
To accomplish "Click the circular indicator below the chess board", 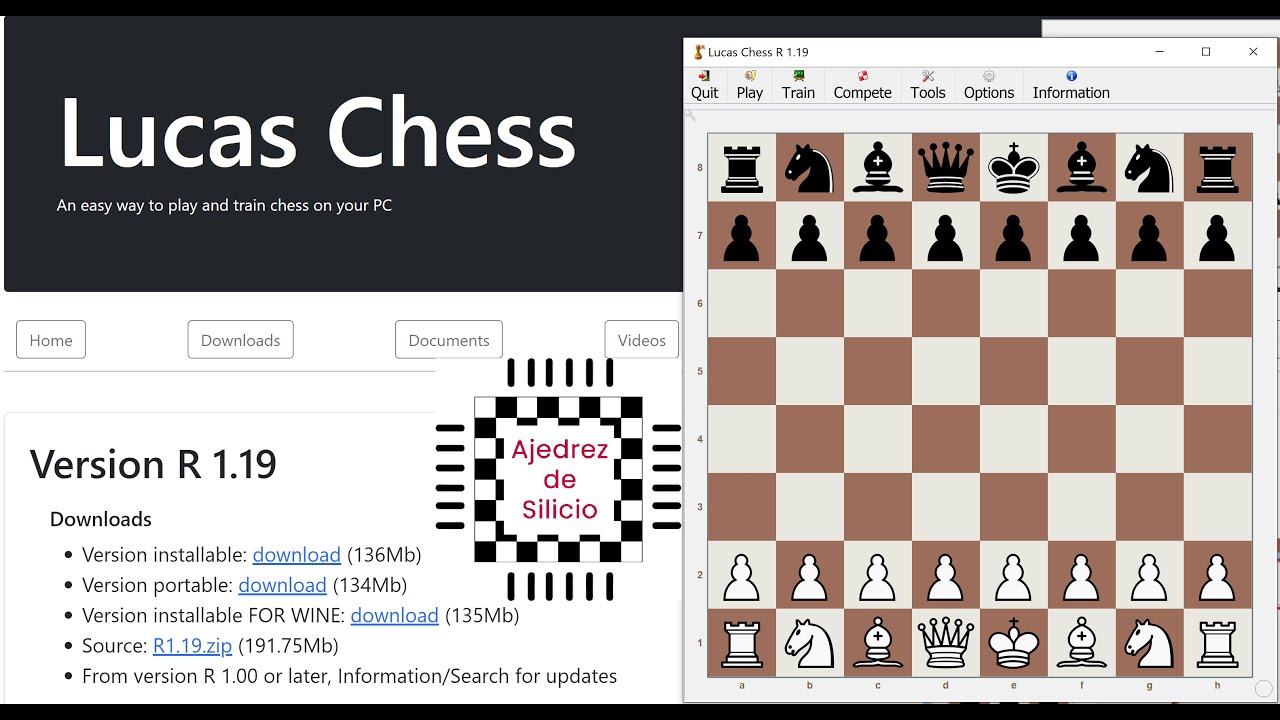I will [x=1263, y=689].
